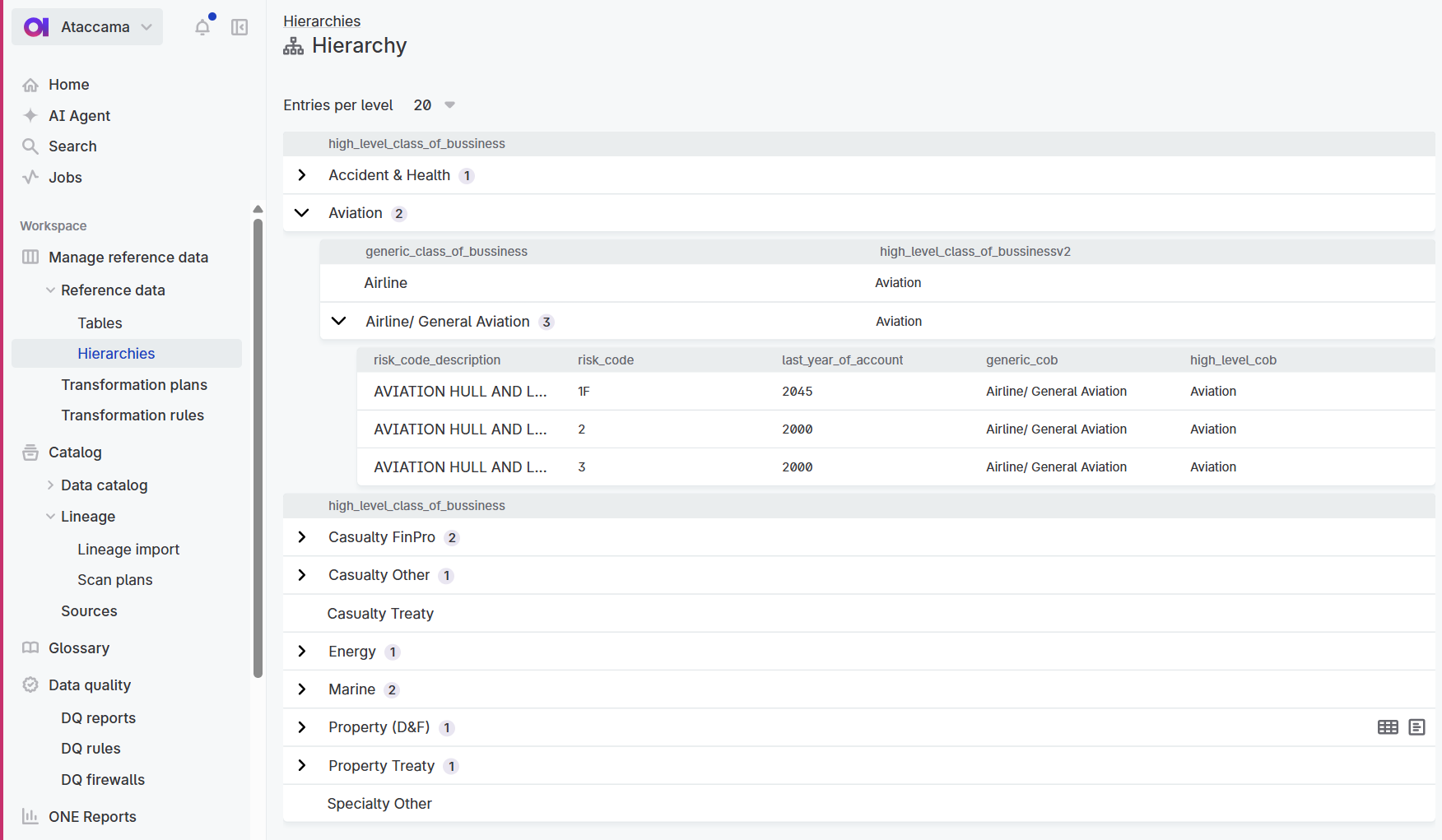1442x840 pixels.
Task: Open detail view icon on Property (D&F) row
Action: click(1416, 727)
